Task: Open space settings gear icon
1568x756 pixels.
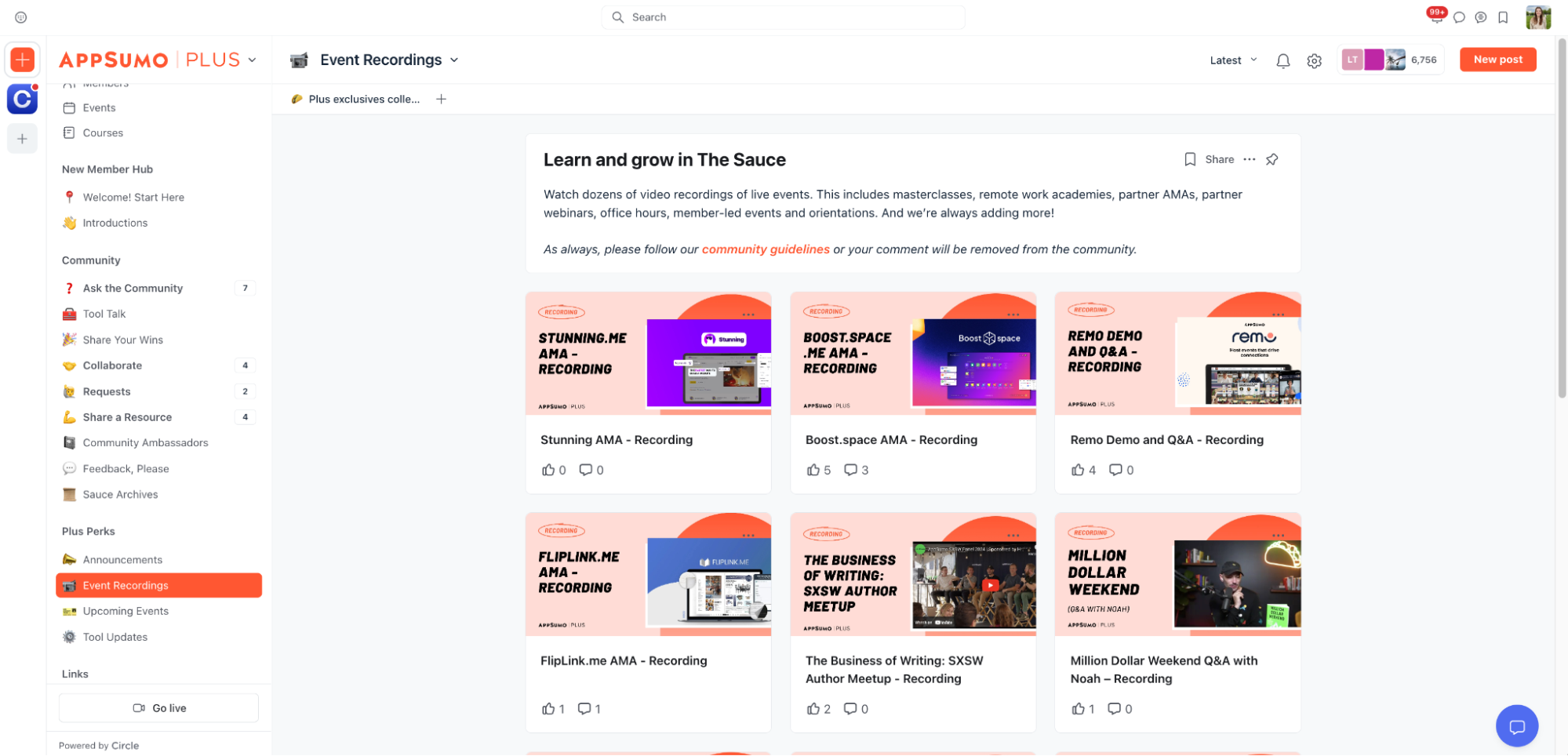Action: coord(1314,60)
